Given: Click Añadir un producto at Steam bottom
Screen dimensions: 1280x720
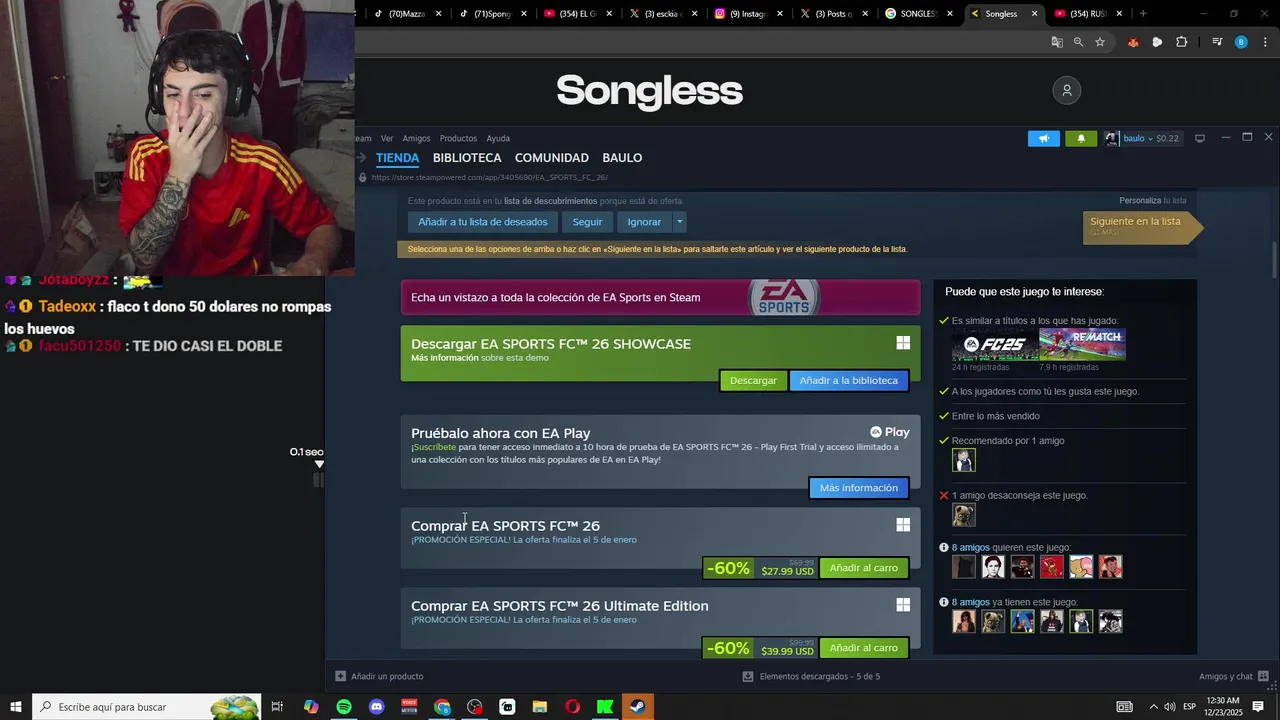Looking at the screenshot, I should point(379,676).
